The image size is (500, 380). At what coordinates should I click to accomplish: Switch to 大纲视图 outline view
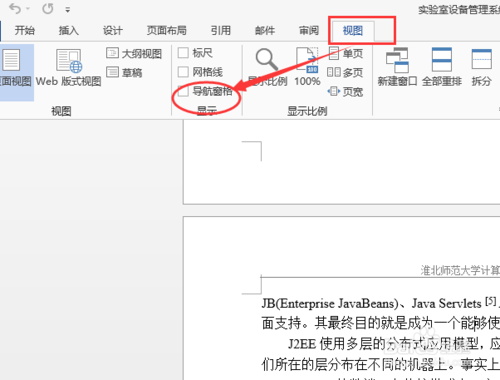[134, 53]
